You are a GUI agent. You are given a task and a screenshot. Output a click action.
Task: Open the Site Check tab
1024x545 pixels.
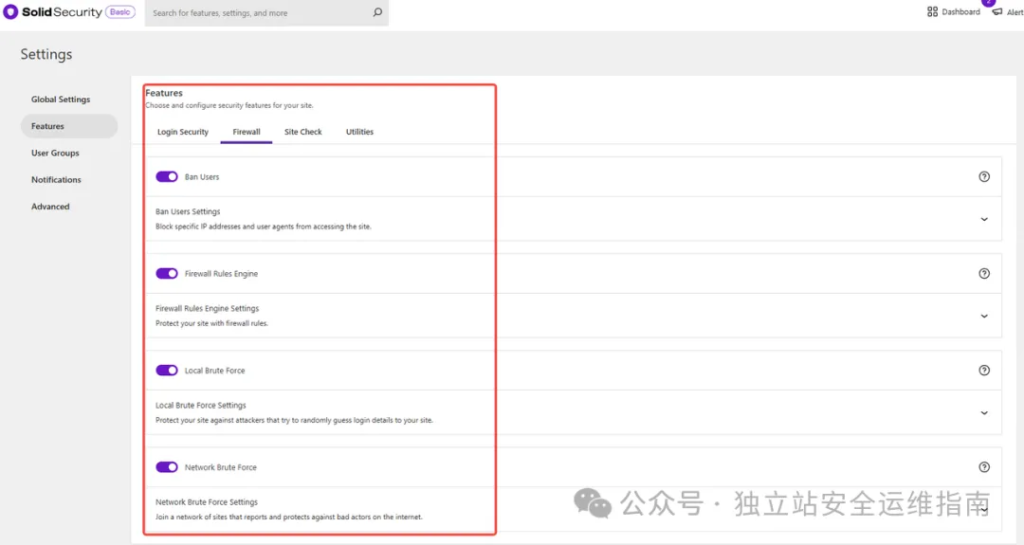click(x=303, y=132)
